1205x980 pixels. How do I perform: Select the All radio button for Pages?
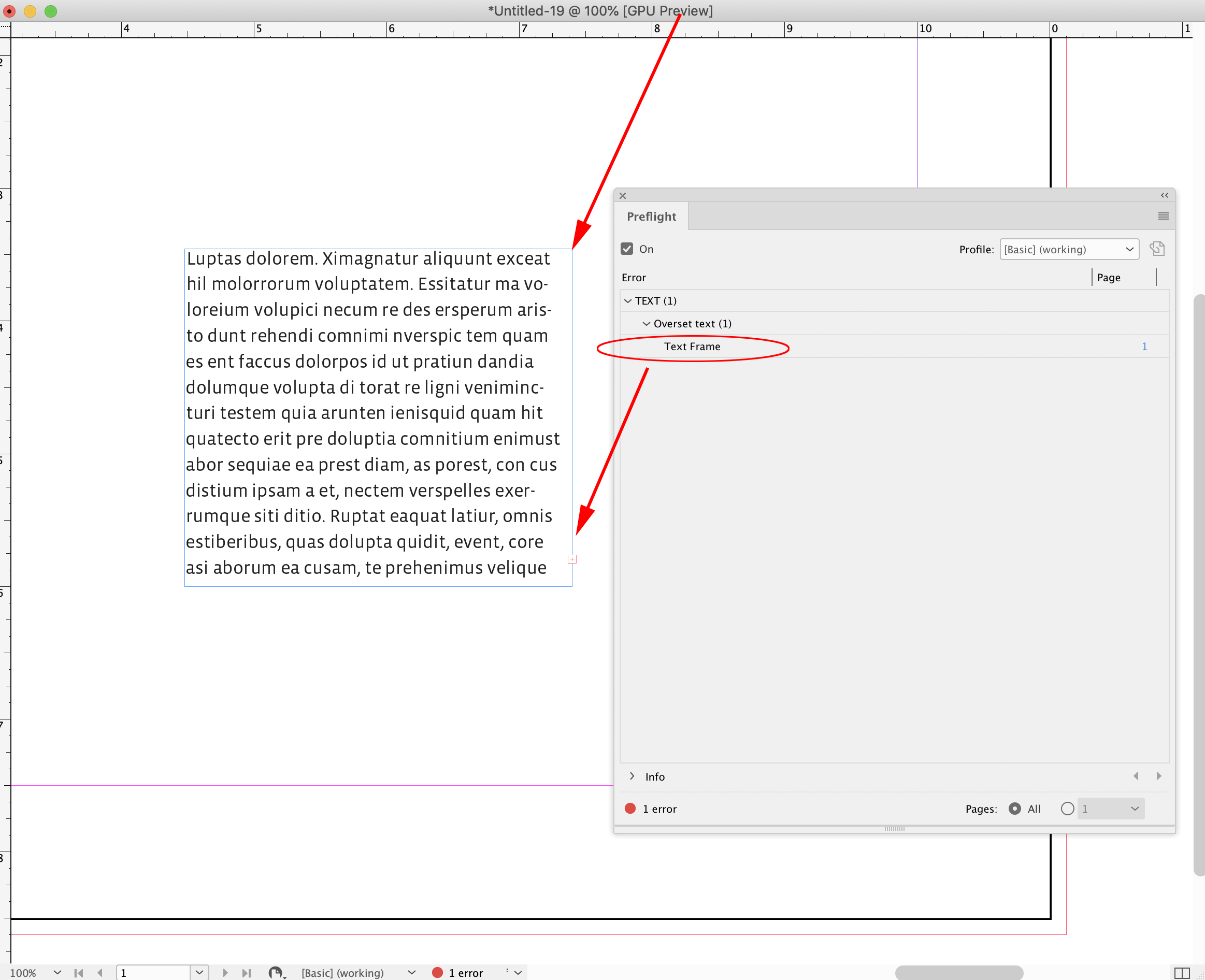pyautogui.click(x=1015, y=809)
